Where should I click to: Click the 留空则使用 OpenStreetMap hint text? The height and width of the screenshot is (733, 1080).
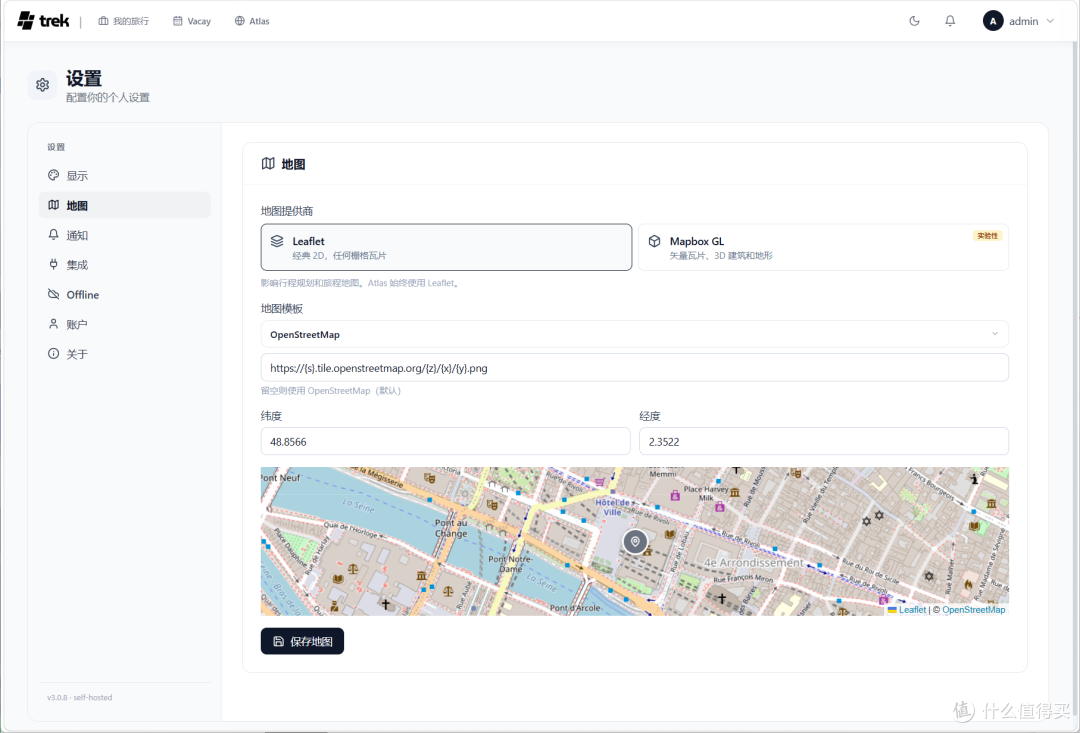pyautogui.click(x=331, y=391)
